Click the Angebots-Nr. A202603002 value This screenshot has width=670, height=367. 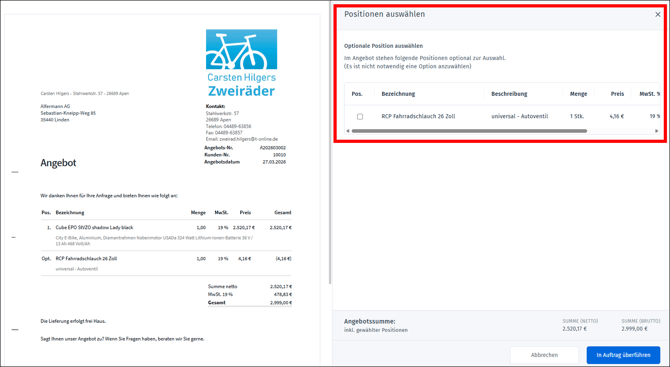(x=273, y=148)
